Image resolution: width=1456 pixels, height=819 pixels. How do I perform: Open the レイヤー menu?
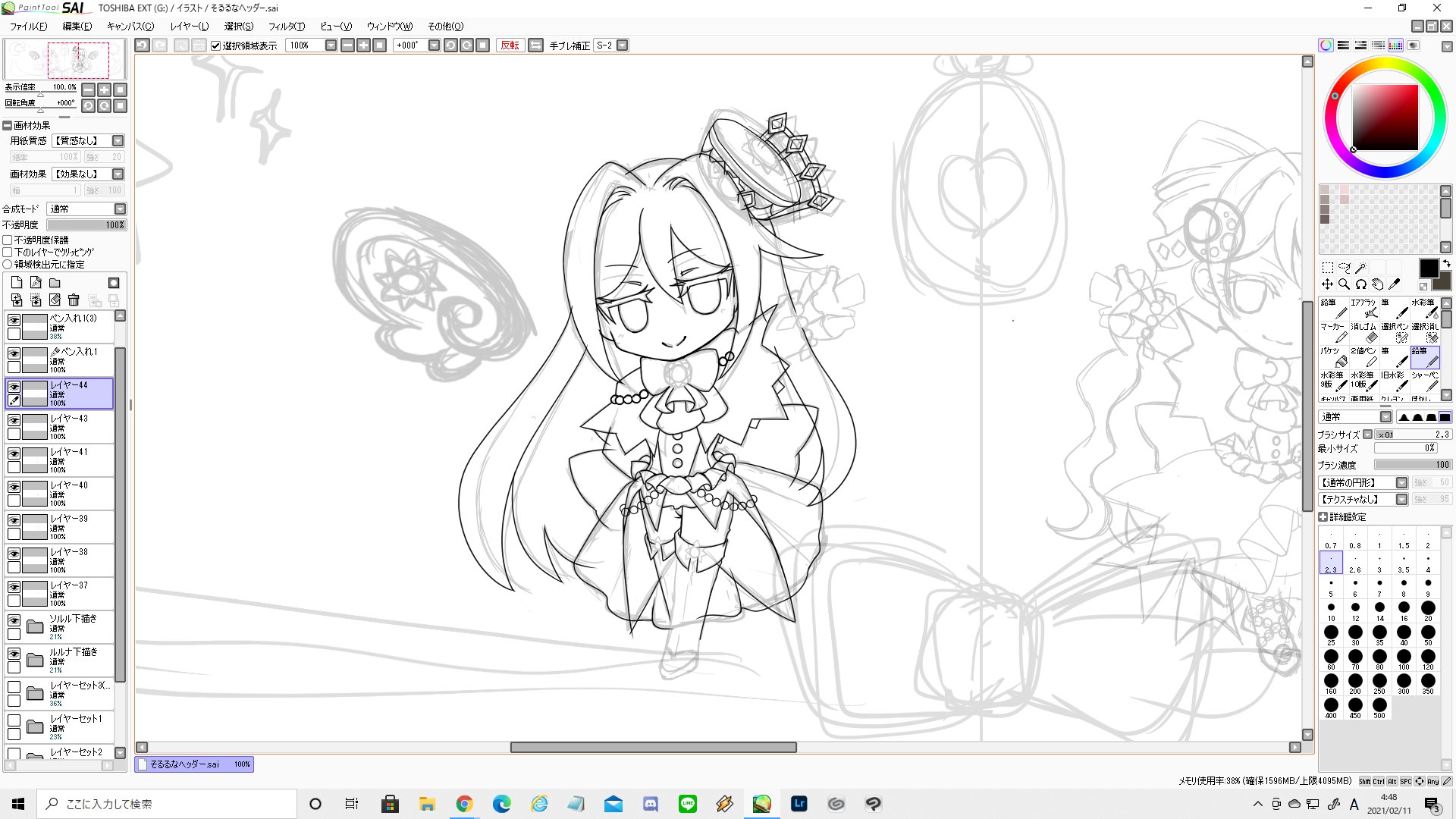pyautogui.click(x=189, y=27)
